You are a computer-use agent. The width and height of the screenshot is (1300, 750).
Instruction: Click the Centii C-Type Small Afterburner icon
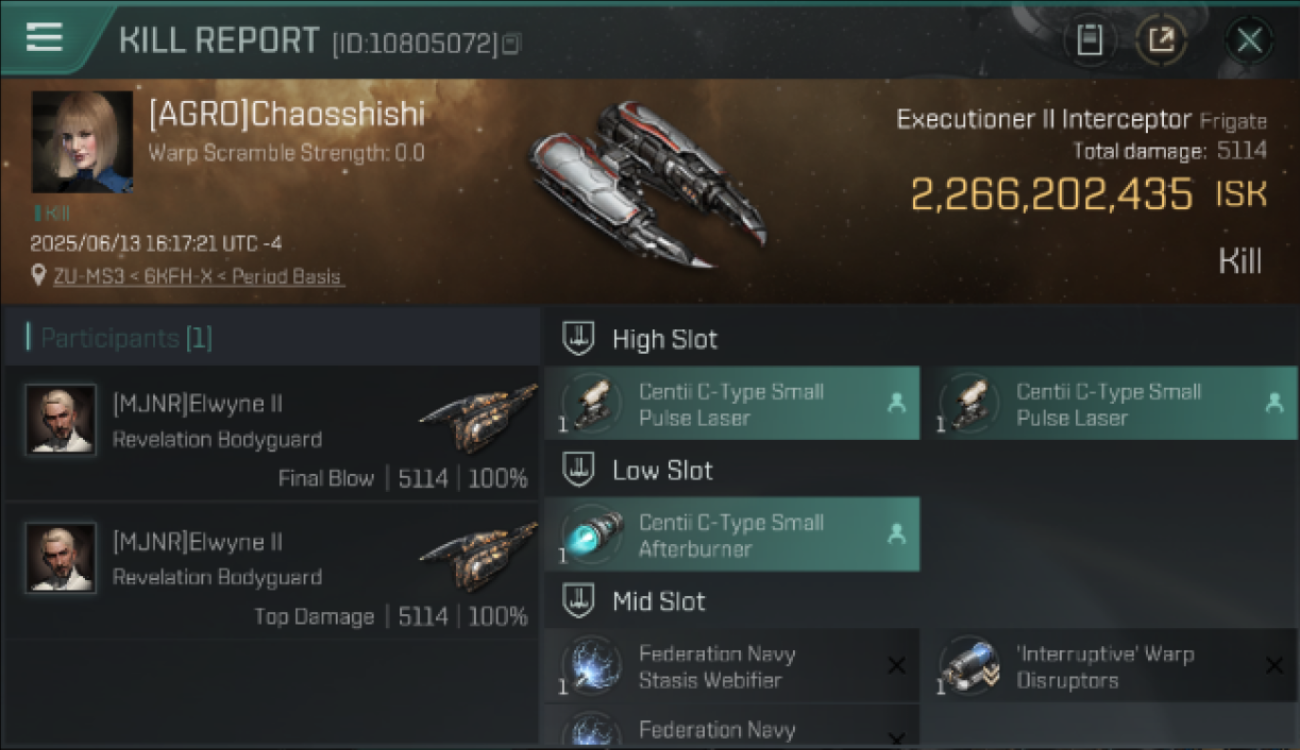tap(591, 535)
